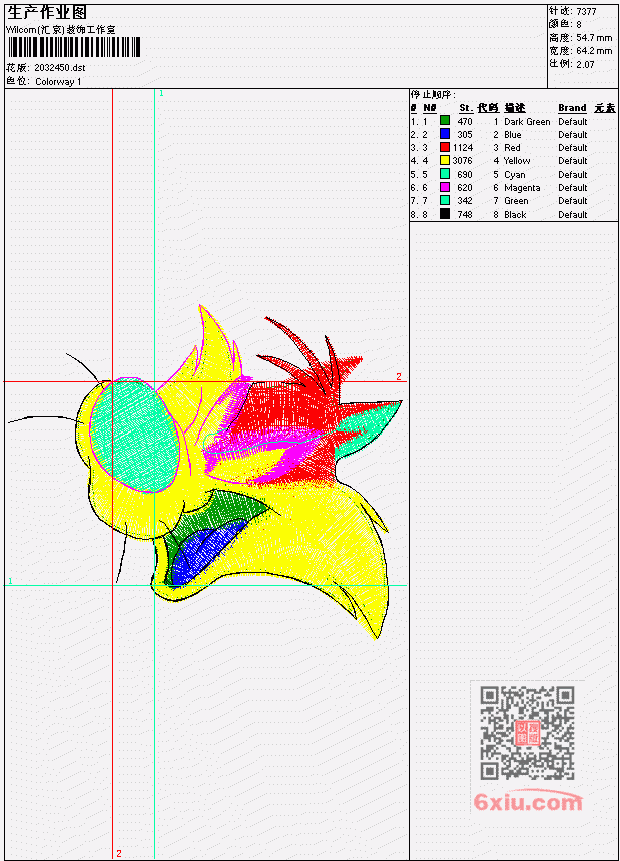Click Default brand in the Black row

[573, 215]
